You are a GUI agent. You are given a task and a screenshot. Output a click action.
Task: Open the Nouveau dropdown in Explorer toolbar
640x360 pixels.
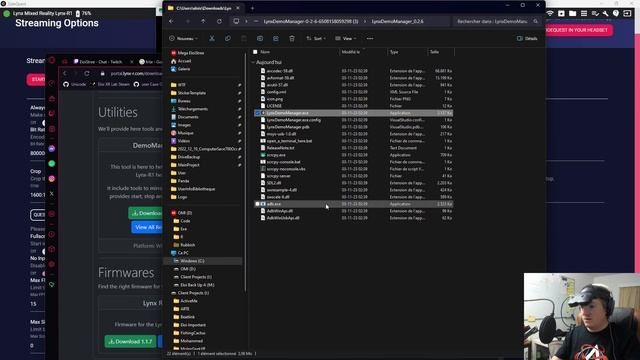183,38
